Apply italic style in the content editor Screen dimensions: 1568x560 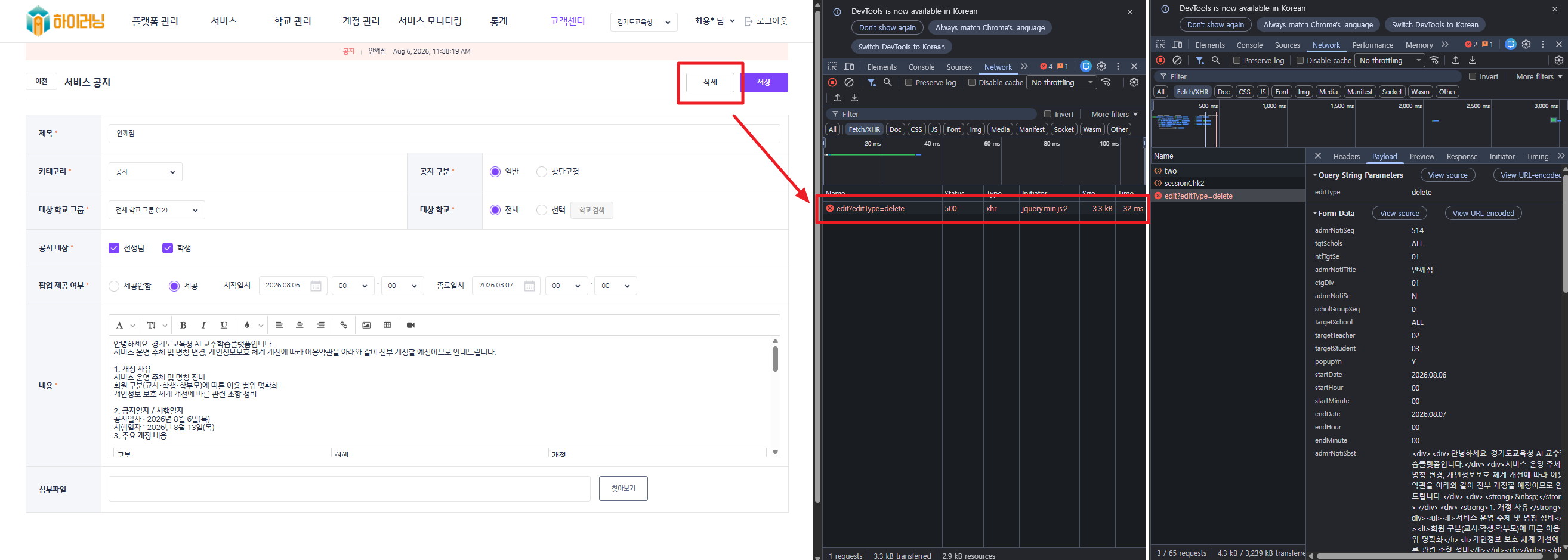click(203, 325)
